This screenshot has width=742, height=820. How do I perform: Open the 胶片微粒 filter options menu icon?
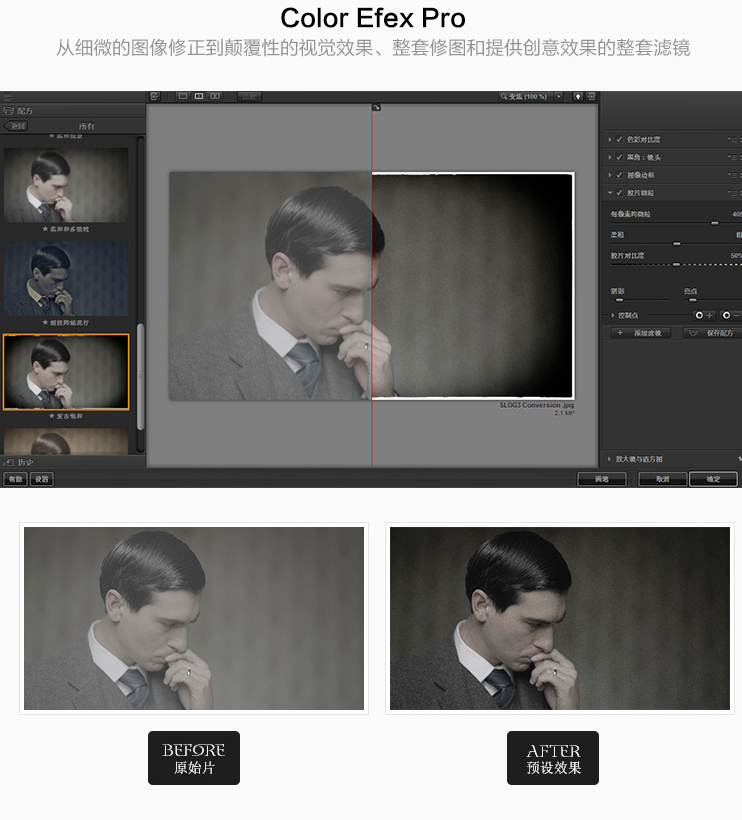pos(733,193)
